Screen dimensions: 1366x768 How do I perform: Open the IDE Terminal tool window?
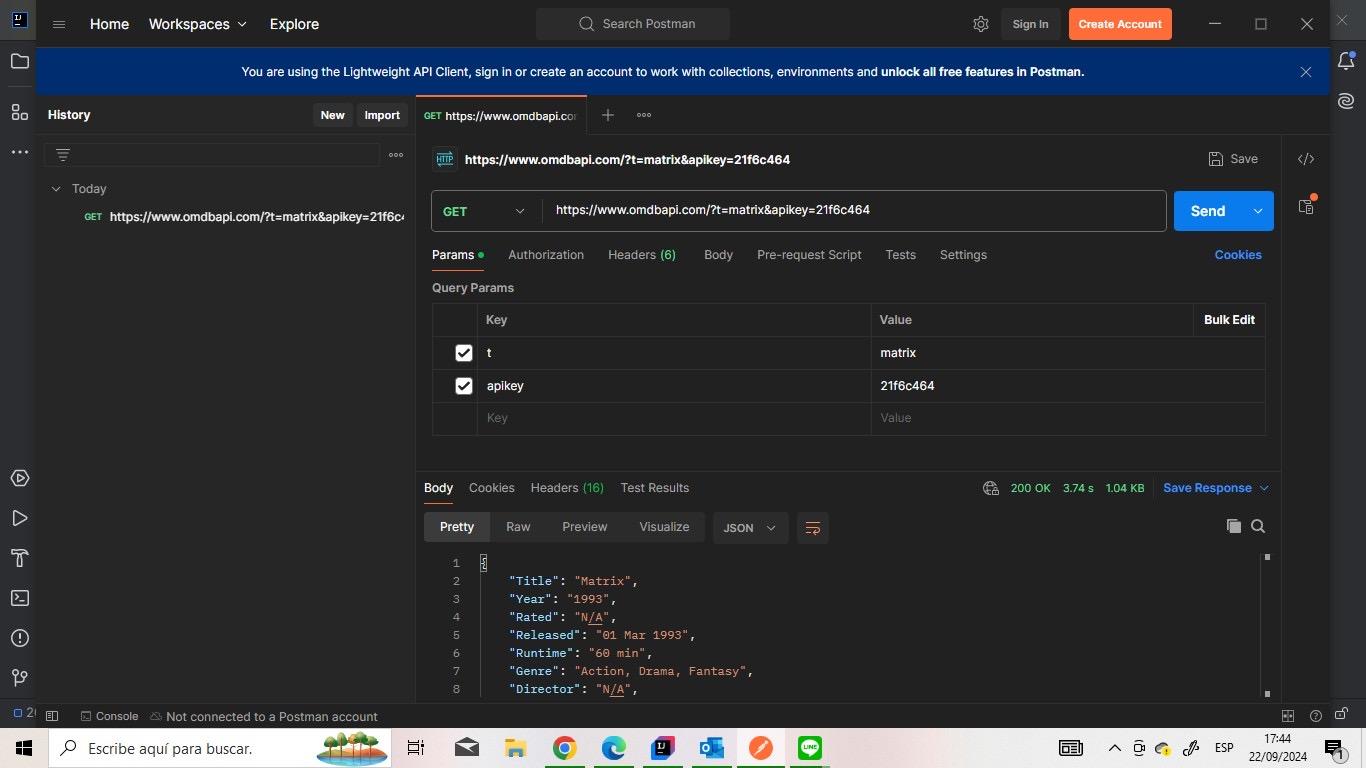click(19, 598)
